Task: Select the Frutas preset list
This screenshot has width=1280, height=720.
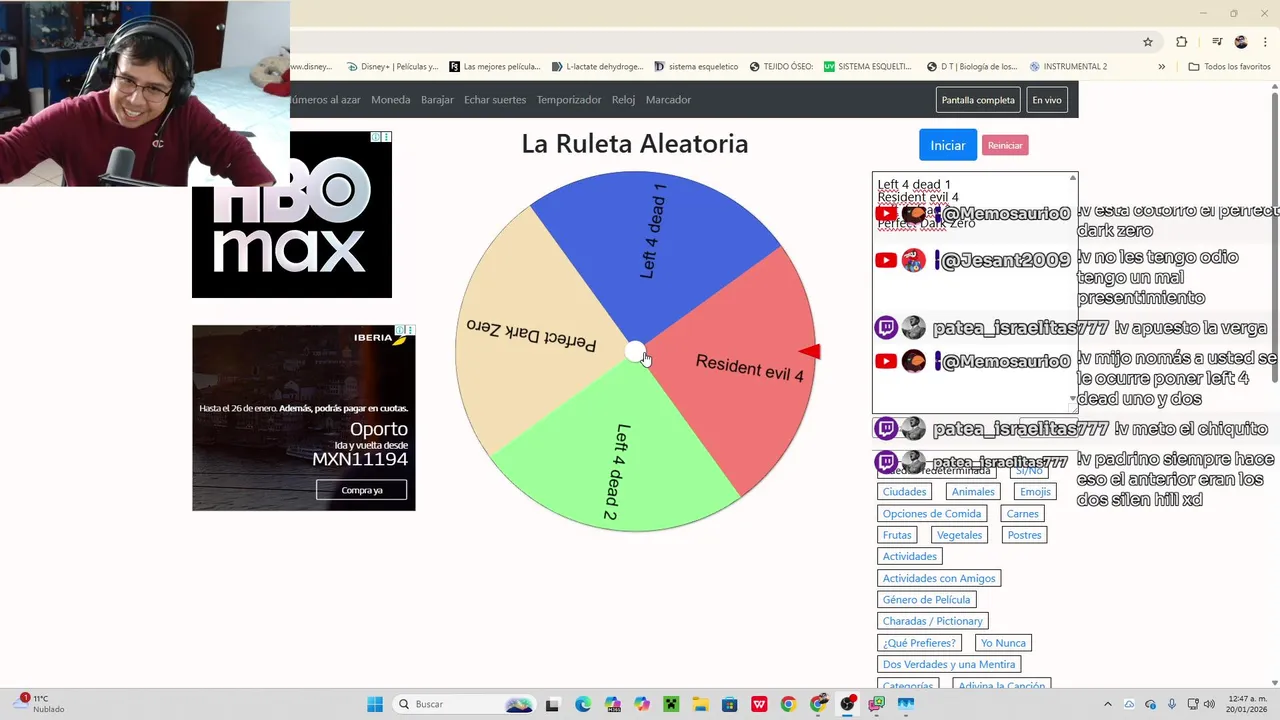Action: click(897, 535)
